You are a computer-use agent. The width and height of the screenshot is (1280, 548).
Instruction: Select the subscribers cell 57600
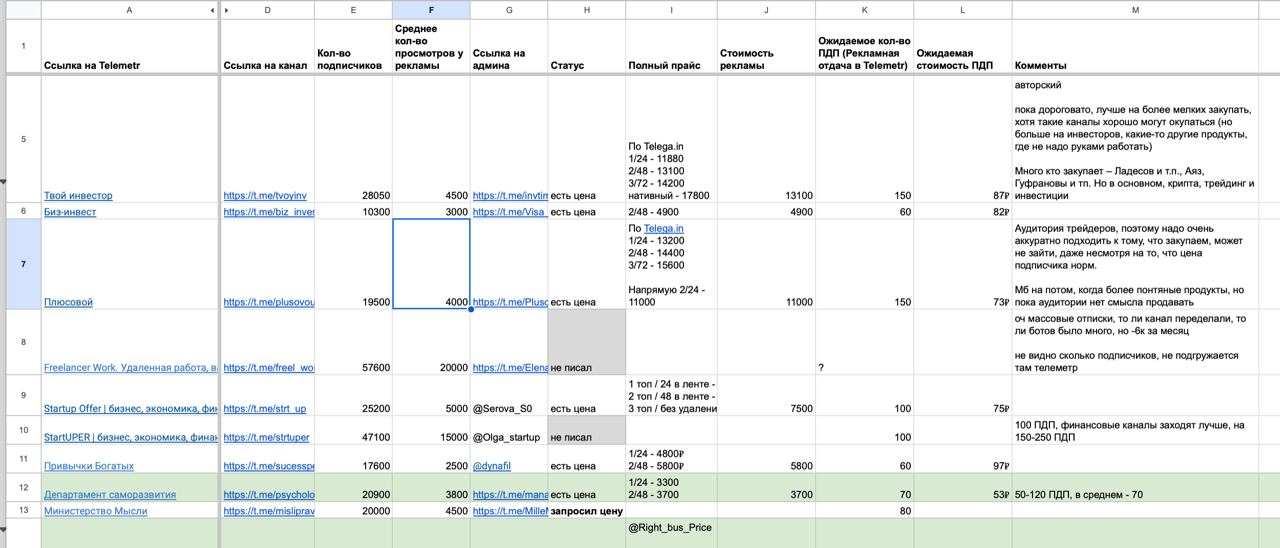tap(353, 342)
